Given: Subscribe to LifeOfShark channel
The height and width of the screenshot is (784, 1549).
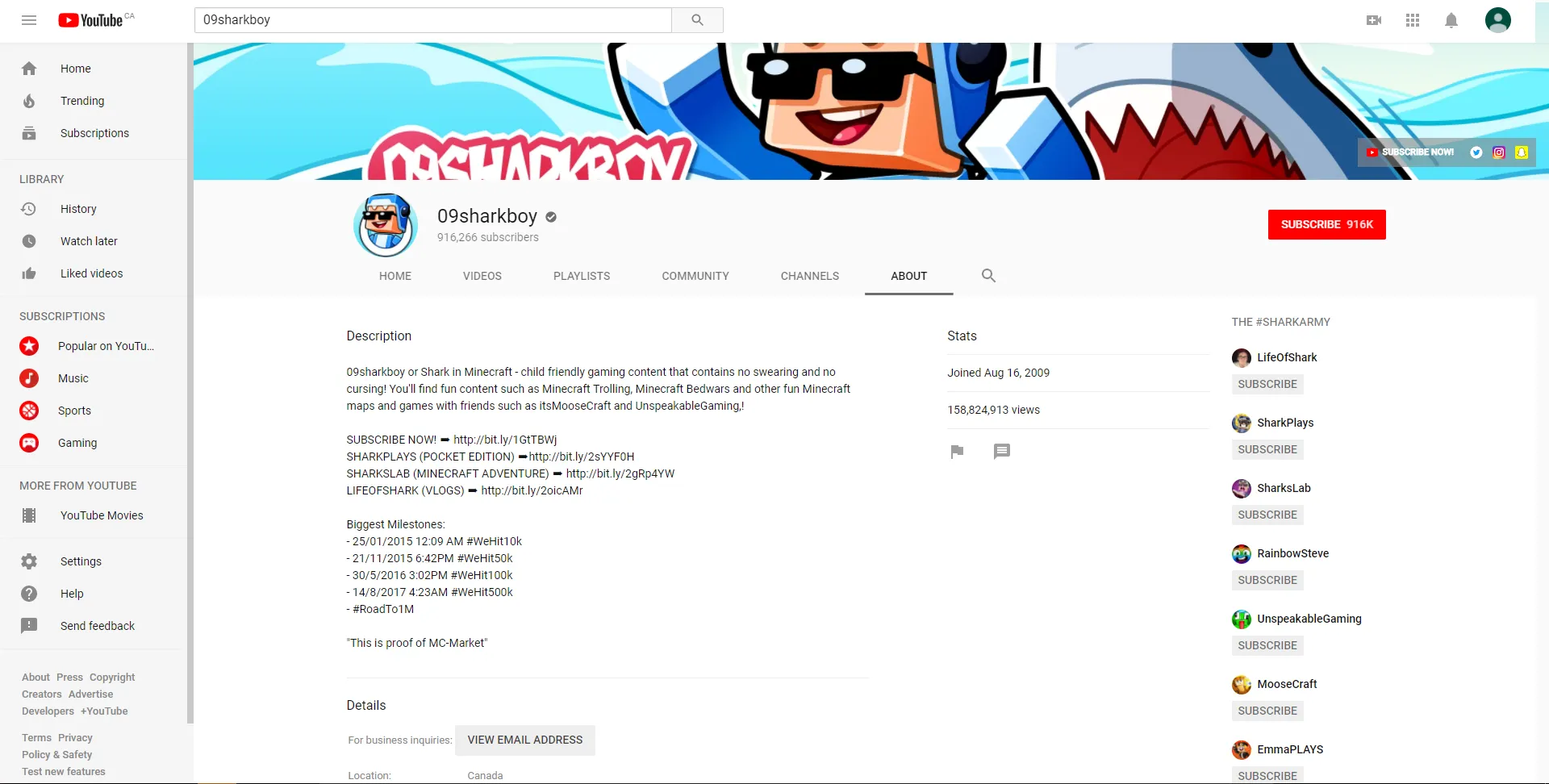Looking at the screenshot, I should [1267, 384].
